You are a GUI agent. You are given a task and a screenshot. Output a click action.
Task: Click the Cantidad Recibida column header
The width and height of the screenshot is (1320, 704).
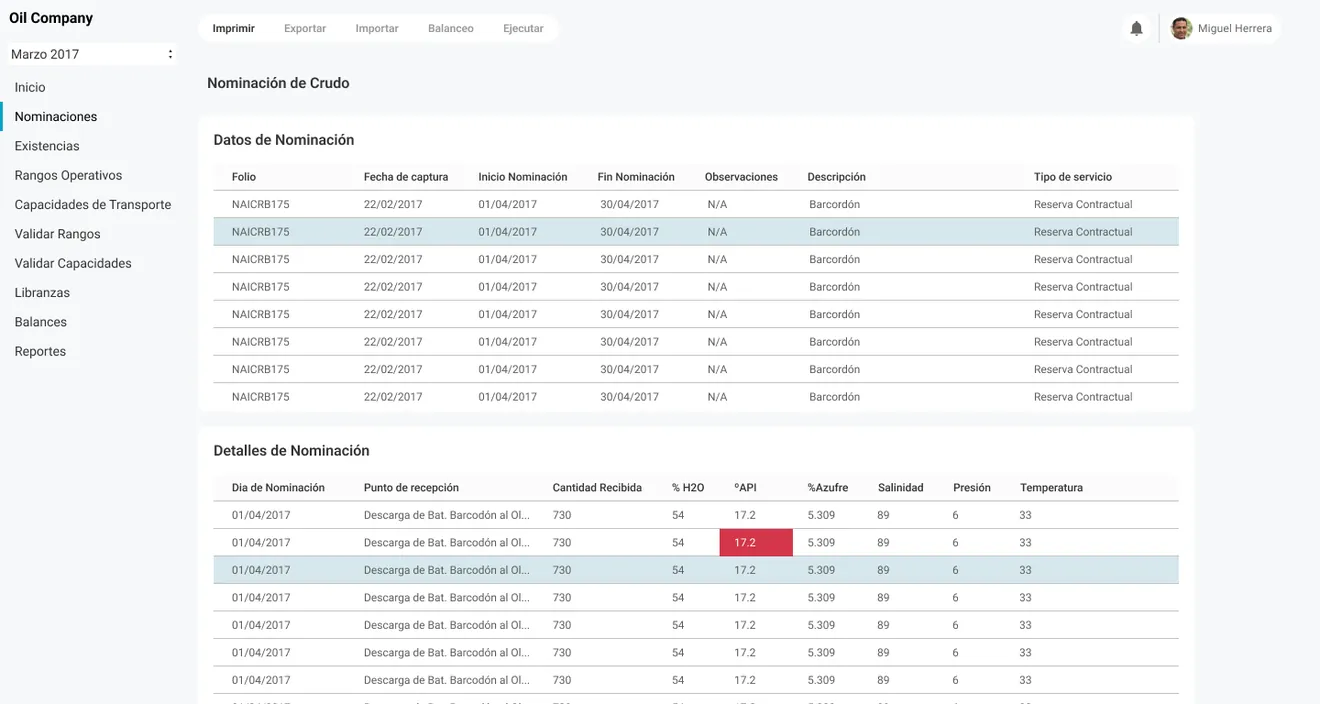597,488
